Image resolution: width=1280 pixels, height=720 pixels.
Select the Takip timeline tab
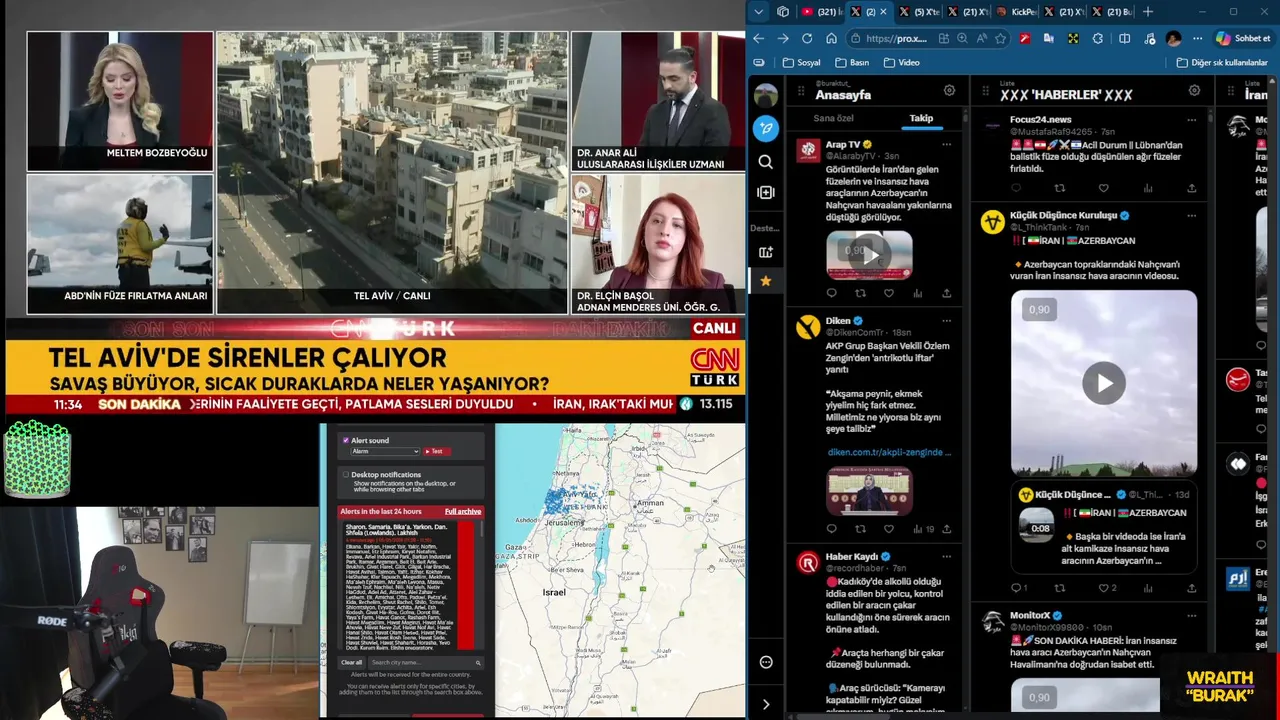pyautogui.click(x=921, y=118)
